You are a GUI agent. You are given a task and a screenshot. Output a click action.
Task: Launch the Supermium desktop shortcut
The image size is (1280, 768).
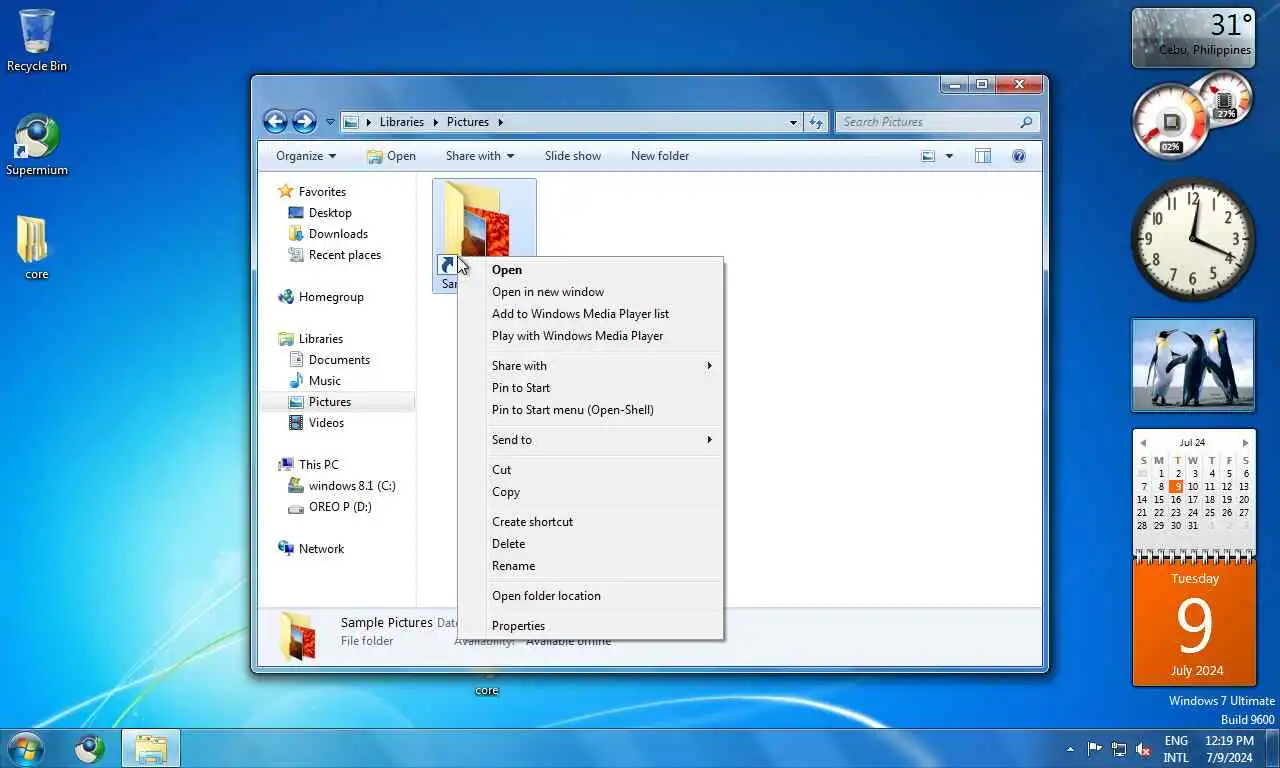(x=37, y=145)
